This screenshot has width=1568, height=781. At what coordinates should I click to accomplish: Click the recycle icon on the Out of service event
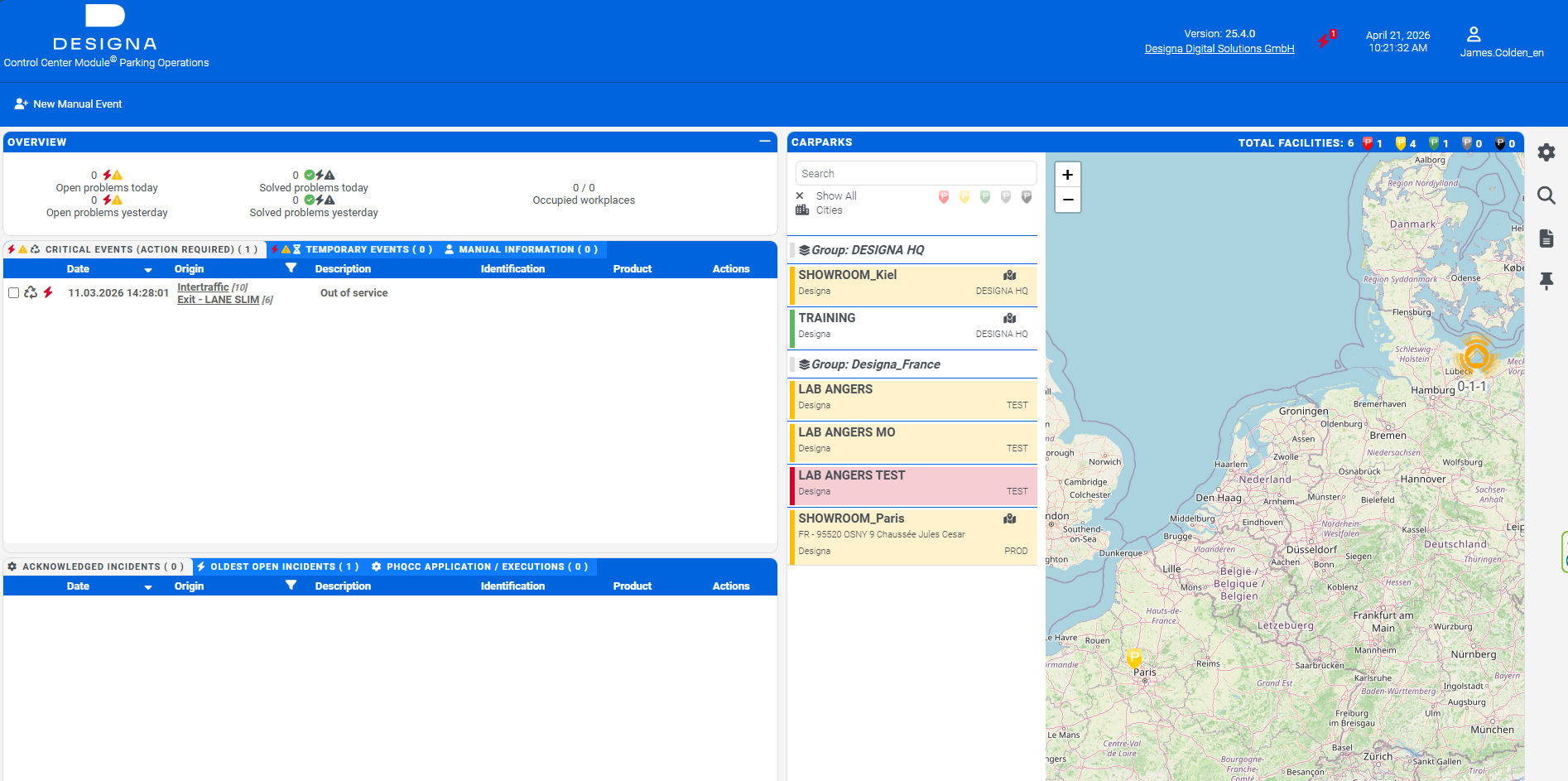point(31,292)
